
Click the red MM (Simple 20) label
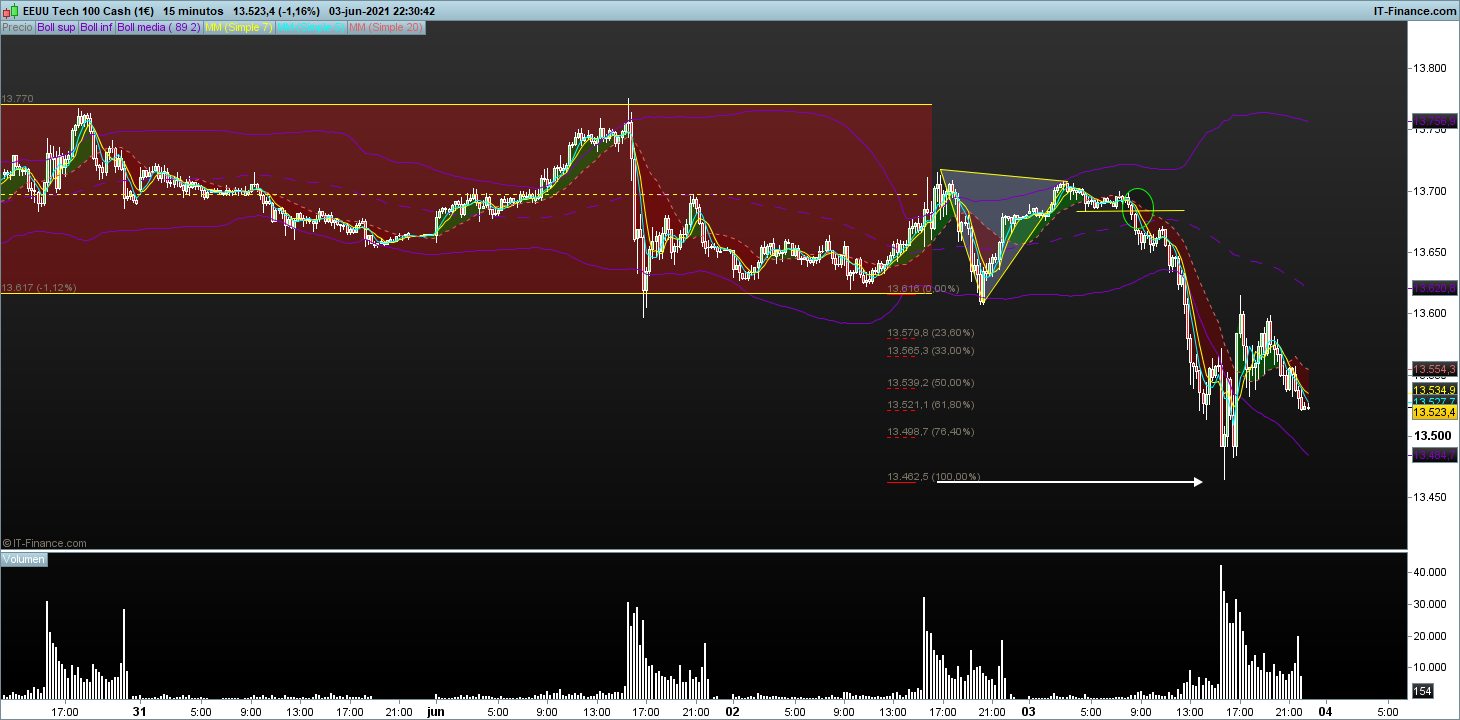[385, 28]
